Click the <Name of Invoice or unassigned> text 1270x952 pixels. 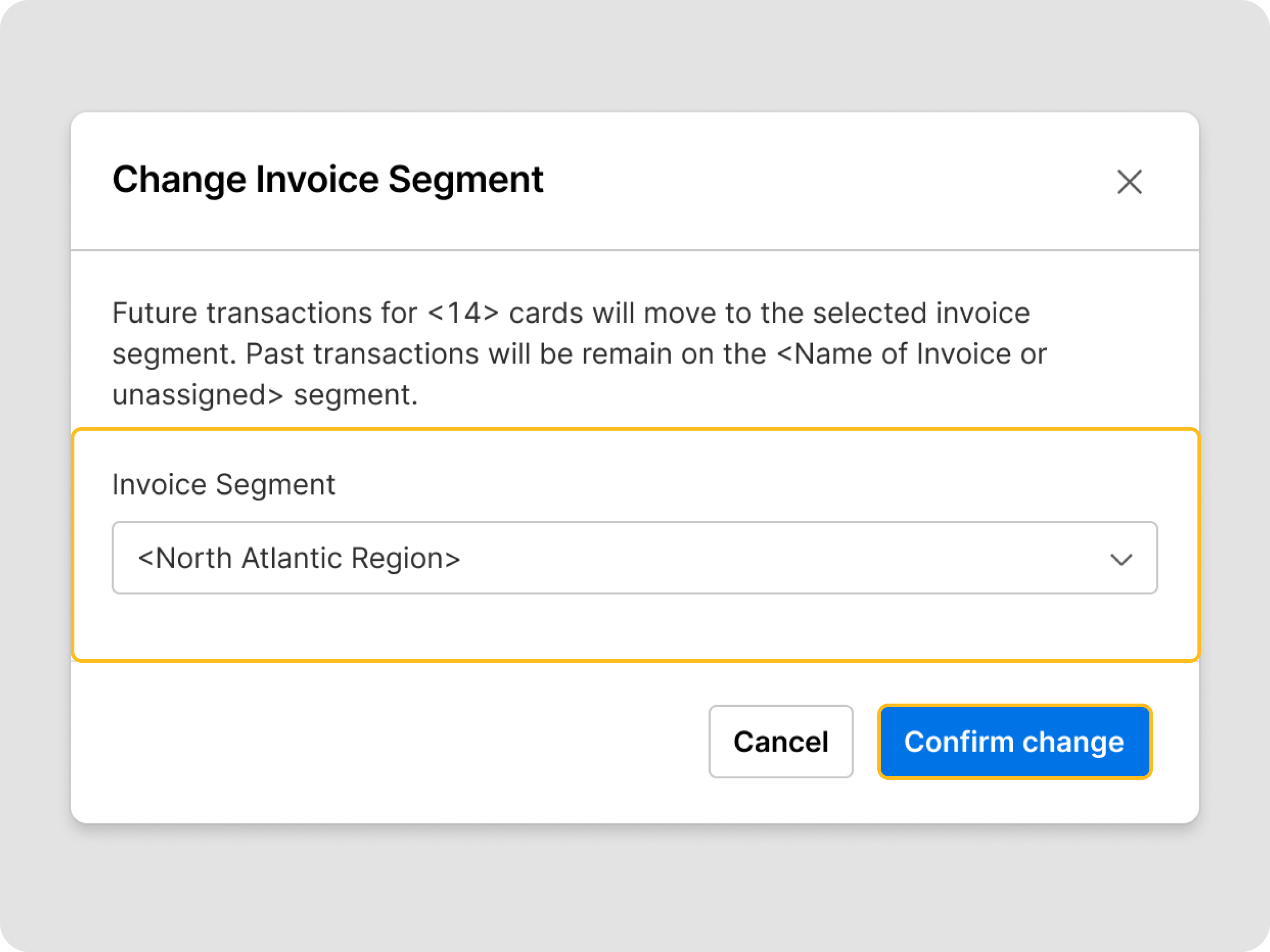pyautogui.click(x=911, y=354)
